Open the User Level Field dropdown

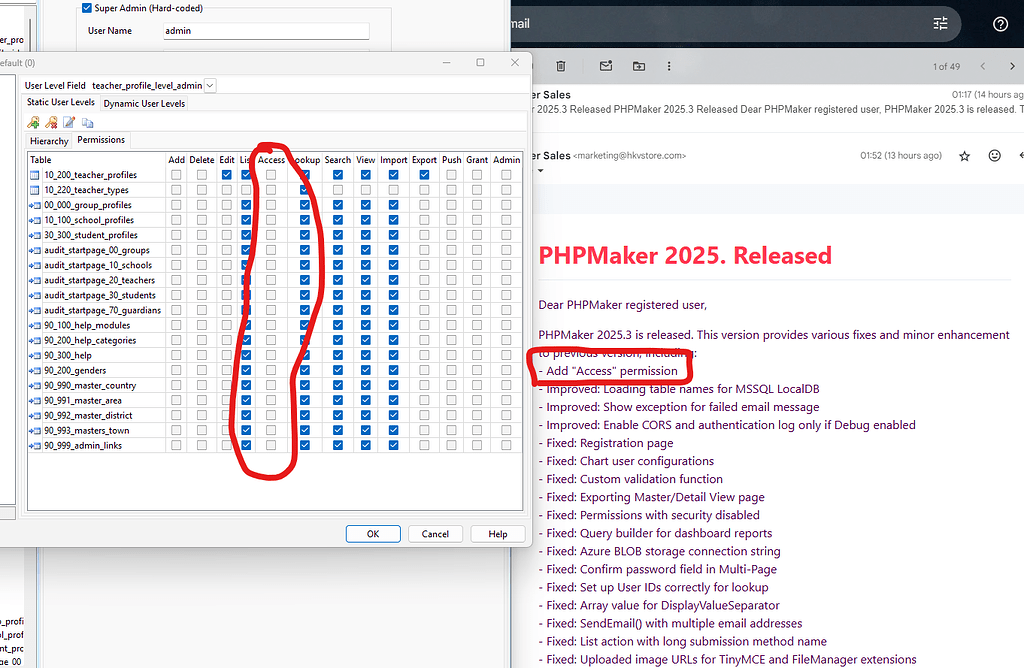coord(210,86)
